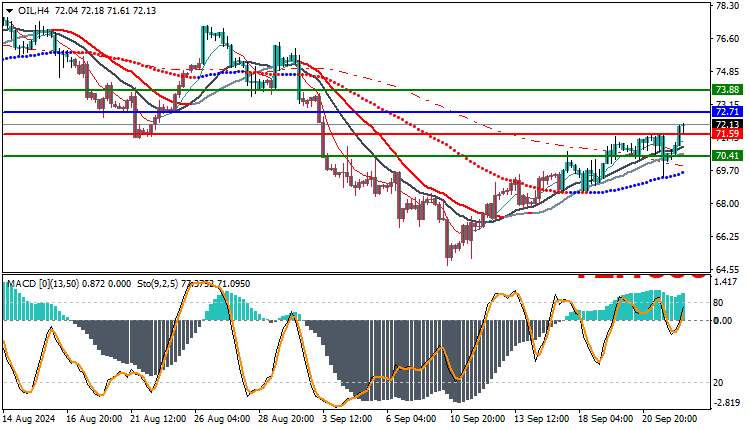Click the -2.819 indicator scale value
The width and height of the screenshot is (750, 430).
coord(726,403)
